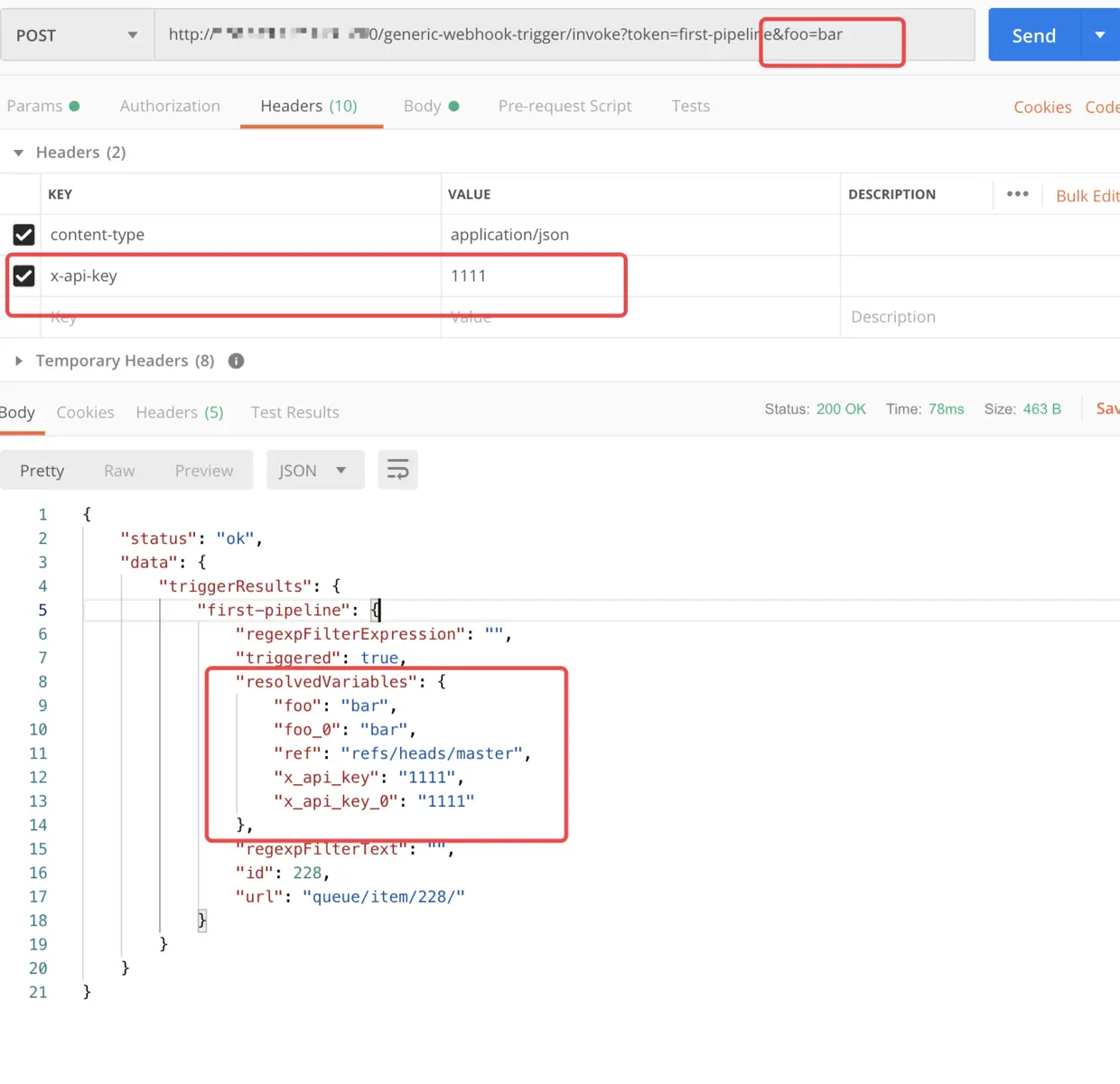
Task: Click the wrap lines icon in response toolbar
Action: (x=397, y=470)
